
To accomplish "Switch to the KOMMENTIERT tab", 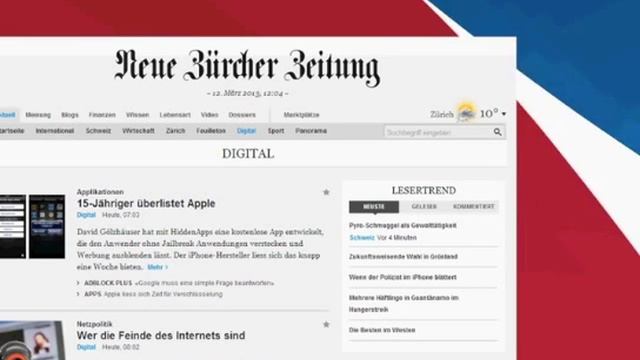I will pyautogui.click(x=473, y=207).
